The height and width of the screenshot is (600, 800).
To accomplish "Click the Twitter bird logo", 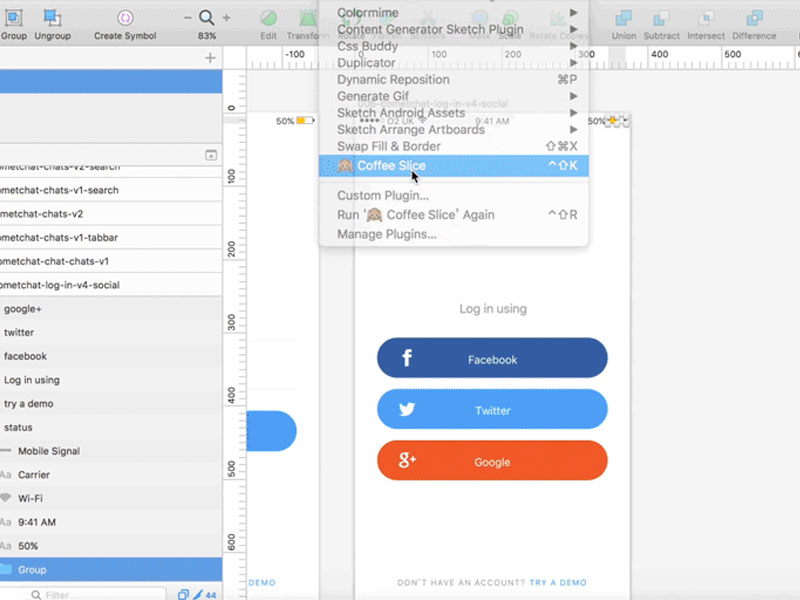I will (407, 409).
